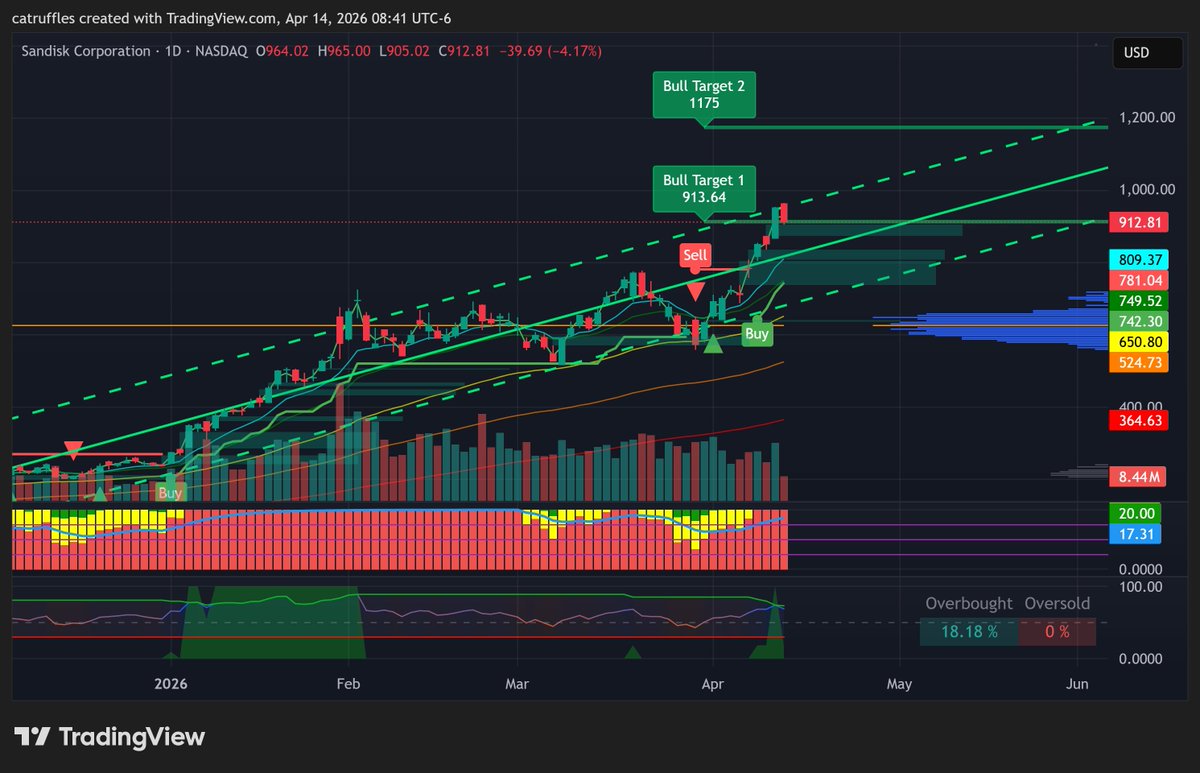Click the 8.44M volume label
This screenshot has height=773, width=1200.
1140,477
